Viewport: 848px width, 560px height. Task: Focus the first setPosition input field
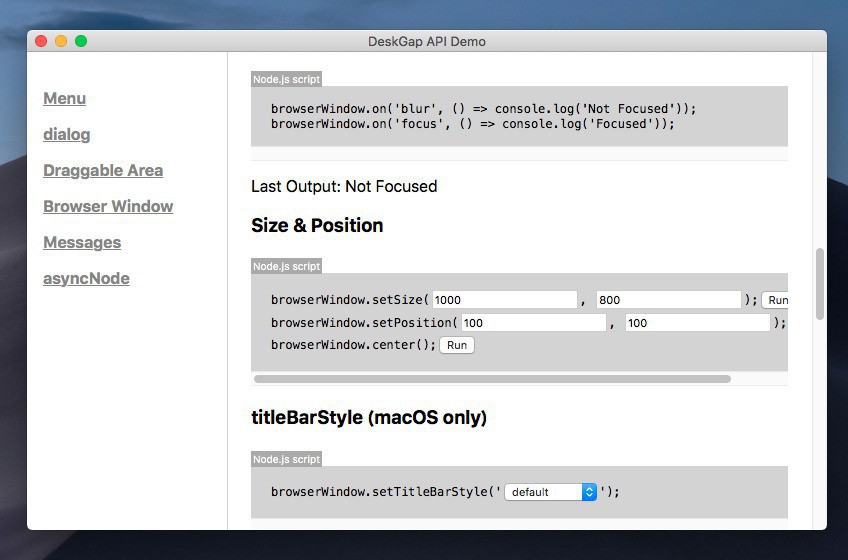(x=532, y=323)
